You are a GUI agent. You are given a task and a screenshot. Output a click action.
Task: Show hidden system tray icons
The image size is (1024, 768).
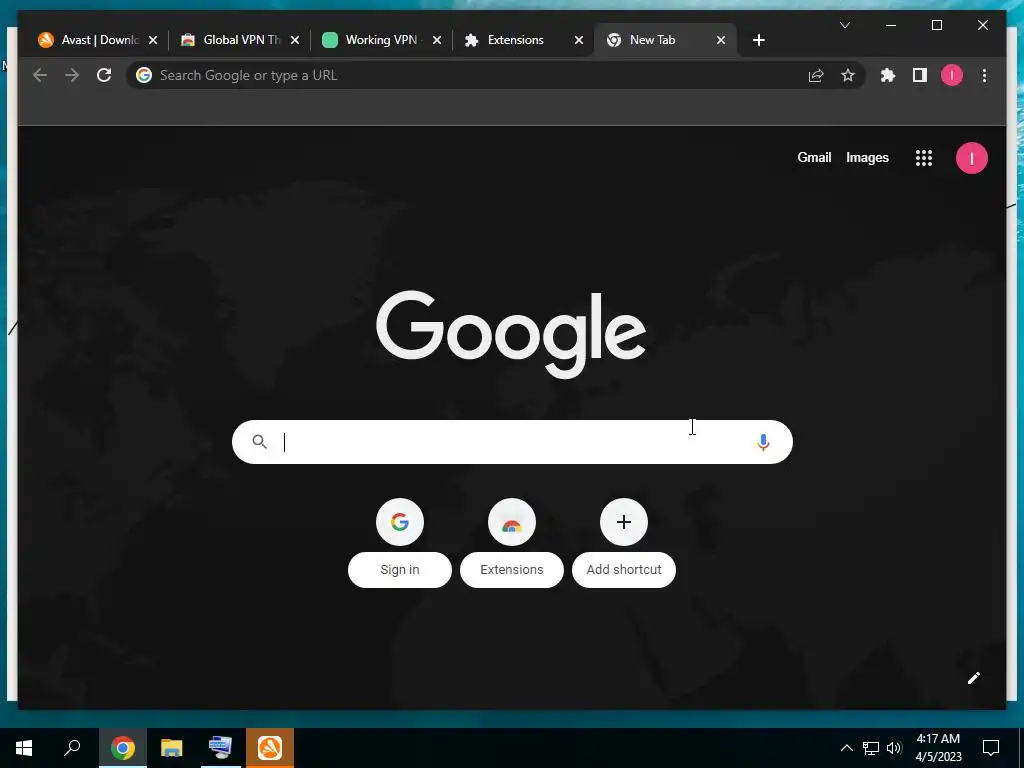[846, 748]
